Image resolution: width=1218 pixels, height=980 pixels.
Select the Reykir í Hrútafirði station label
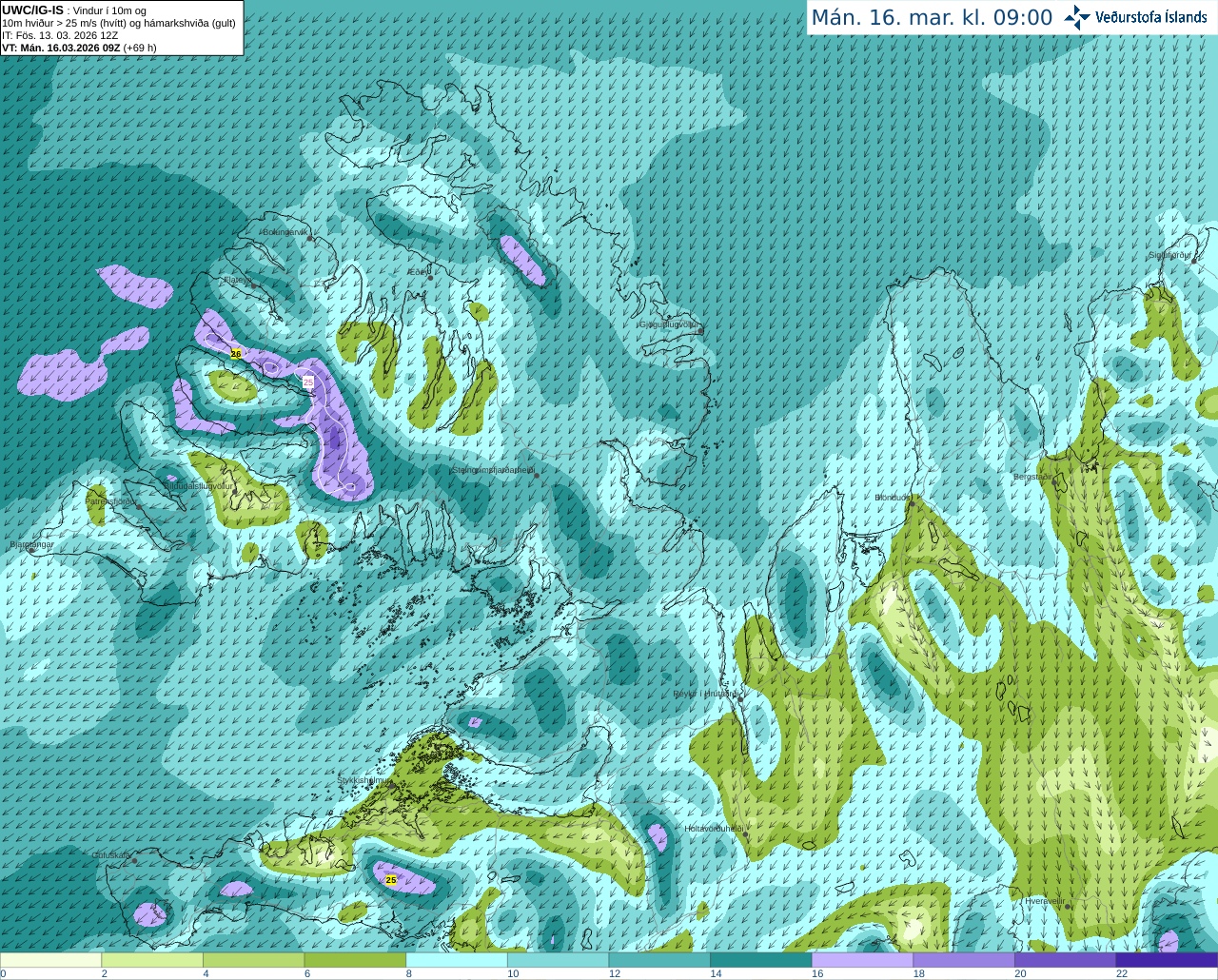(705, 694)
